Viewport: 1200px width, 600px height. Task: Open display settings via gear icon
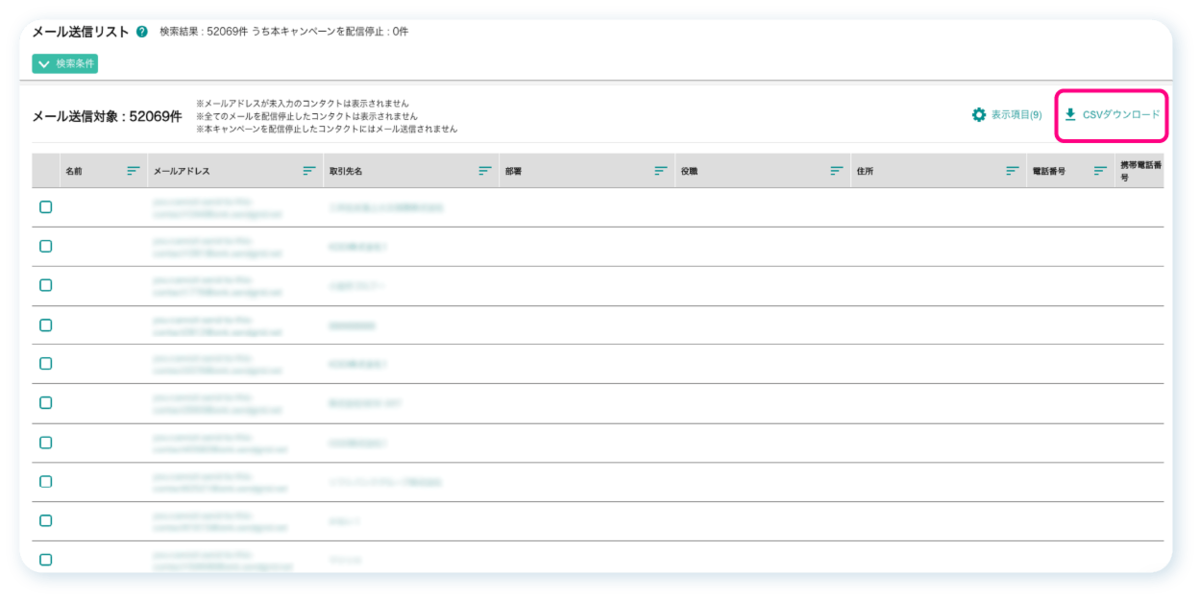click(x=979, y=115)
